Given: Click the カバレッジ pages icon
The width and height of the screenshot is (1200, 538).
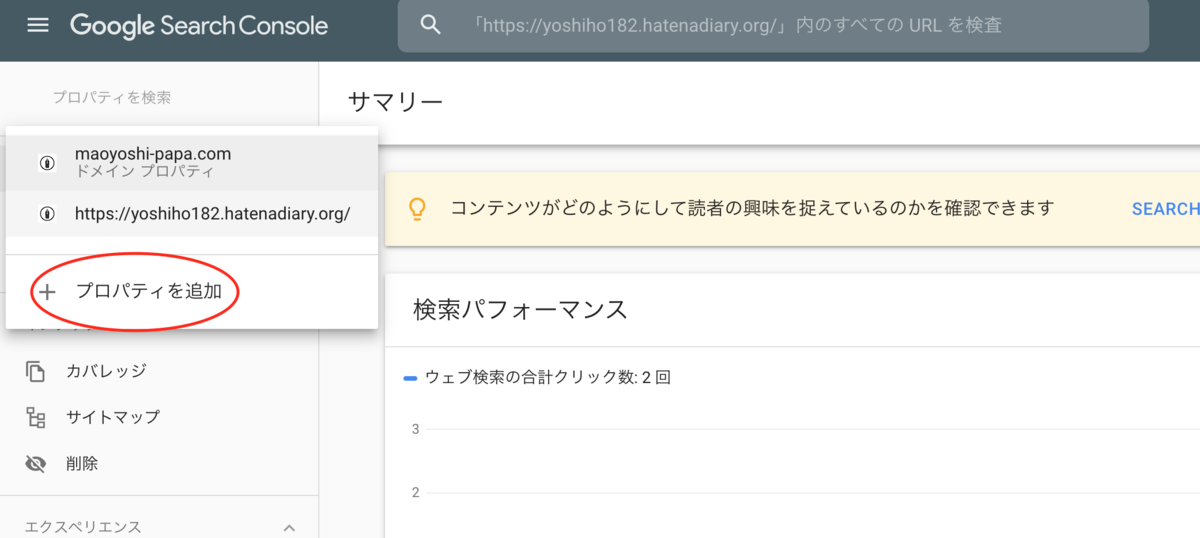Looking at the screenshot, I should [x=36, y=371].
